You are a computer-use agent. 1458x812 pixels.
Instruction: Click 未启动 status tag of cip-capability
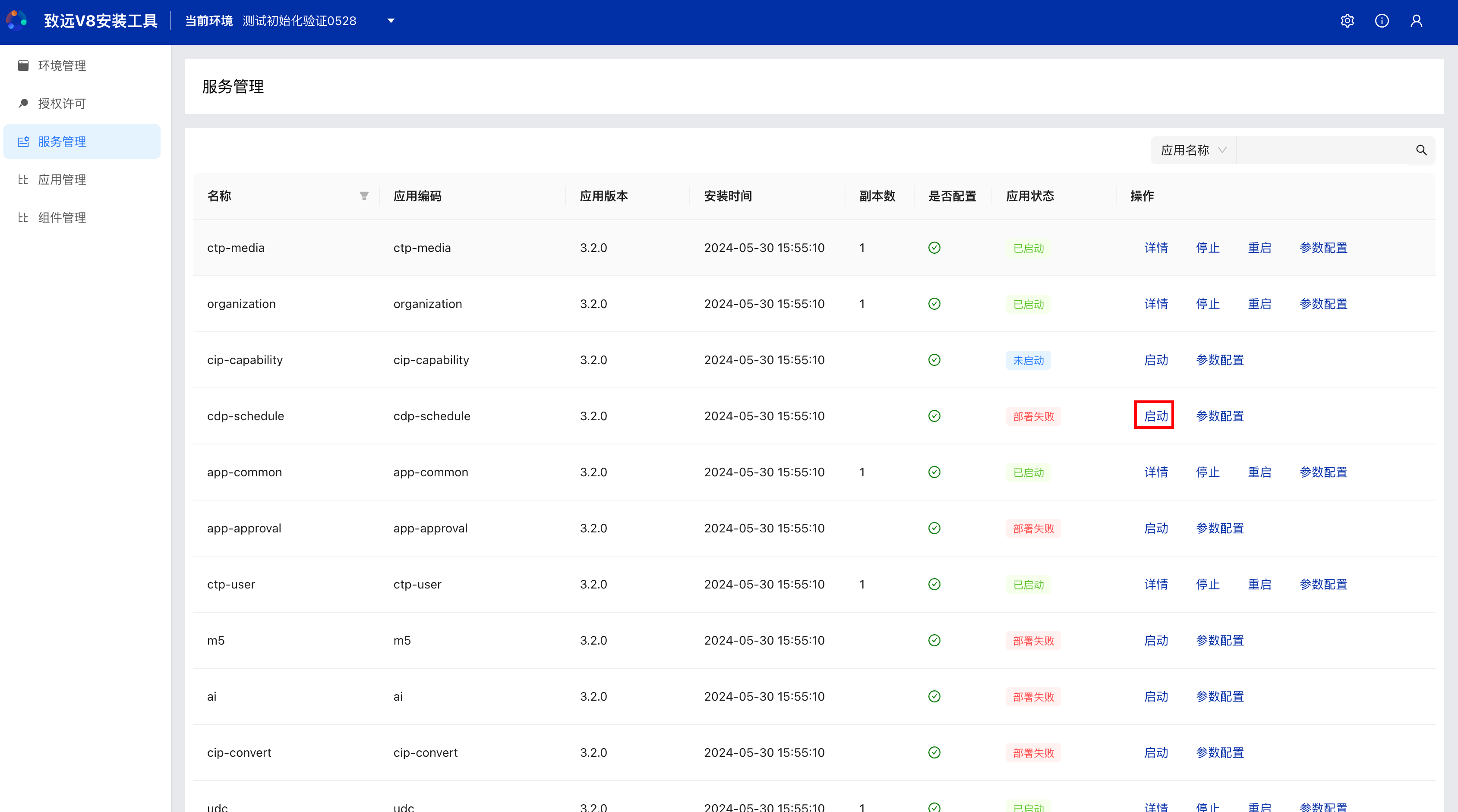(1028, 360)
